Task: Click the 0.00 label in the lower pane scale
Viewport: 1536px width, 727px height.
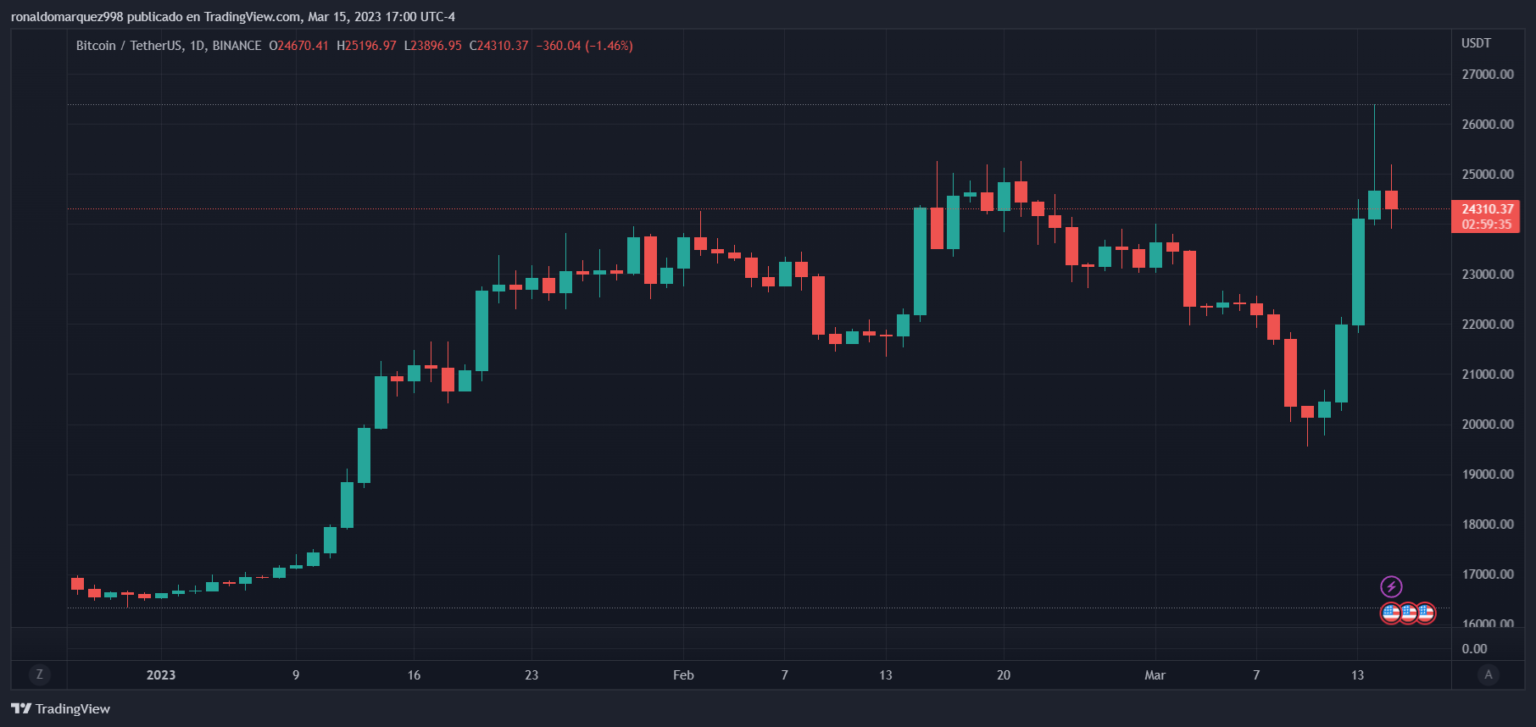Action: (1474, 648)
